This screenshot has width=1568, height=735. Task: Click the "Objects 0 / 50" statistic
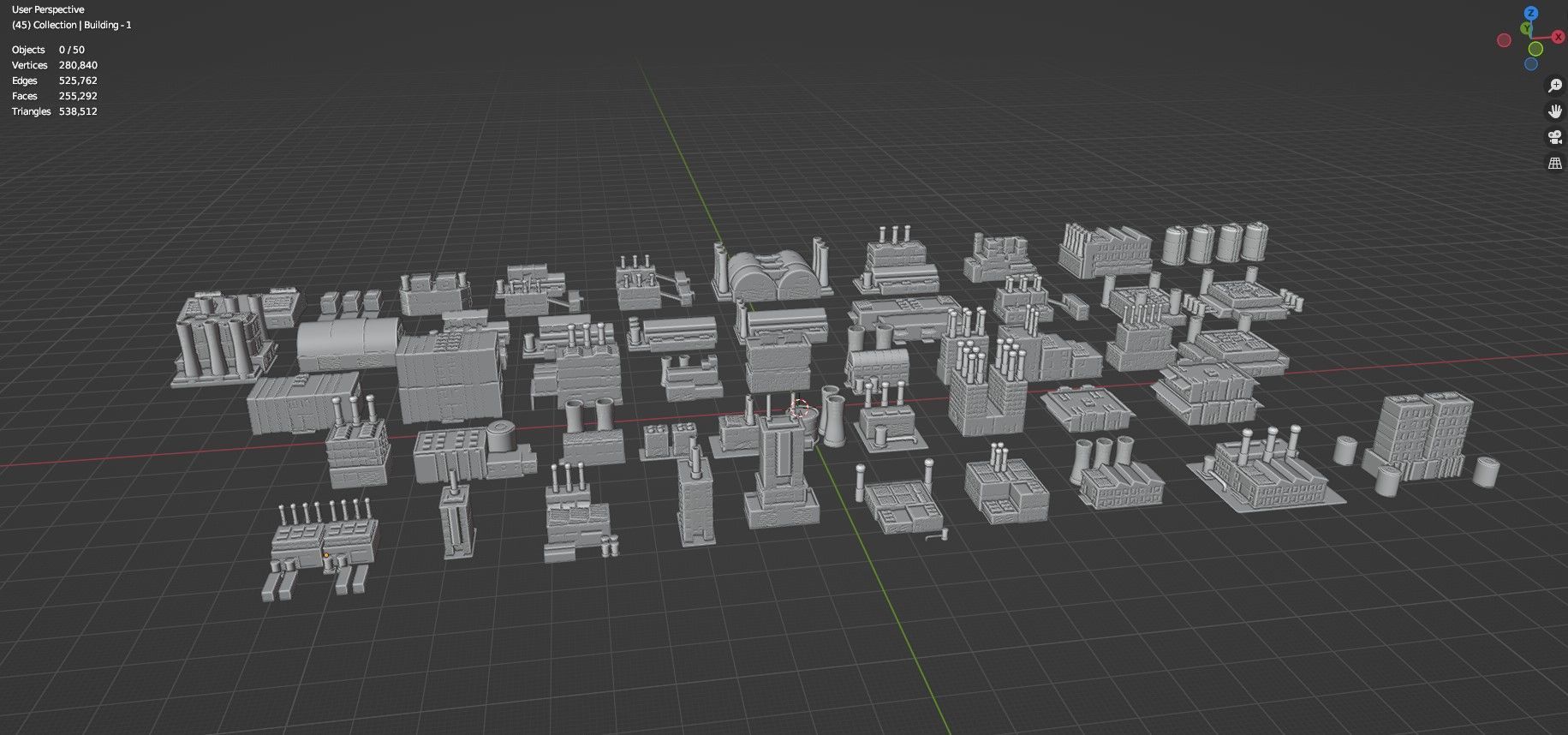click(48, 50)
